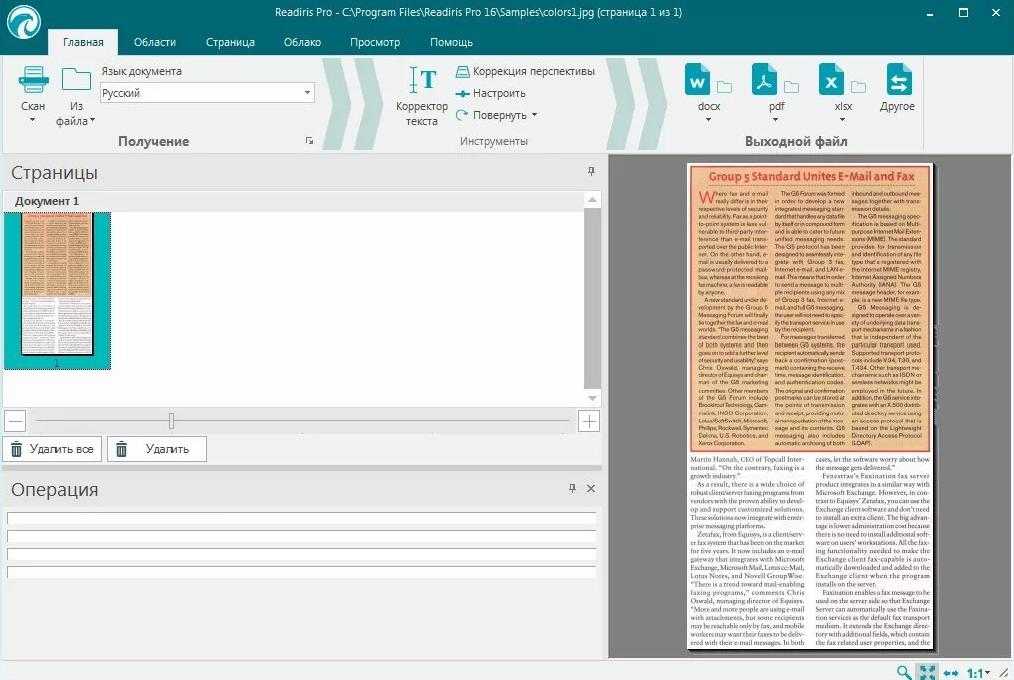Click the magnifier zoom icon in status bar
The image size is (1014, 680).
point(904,673)
